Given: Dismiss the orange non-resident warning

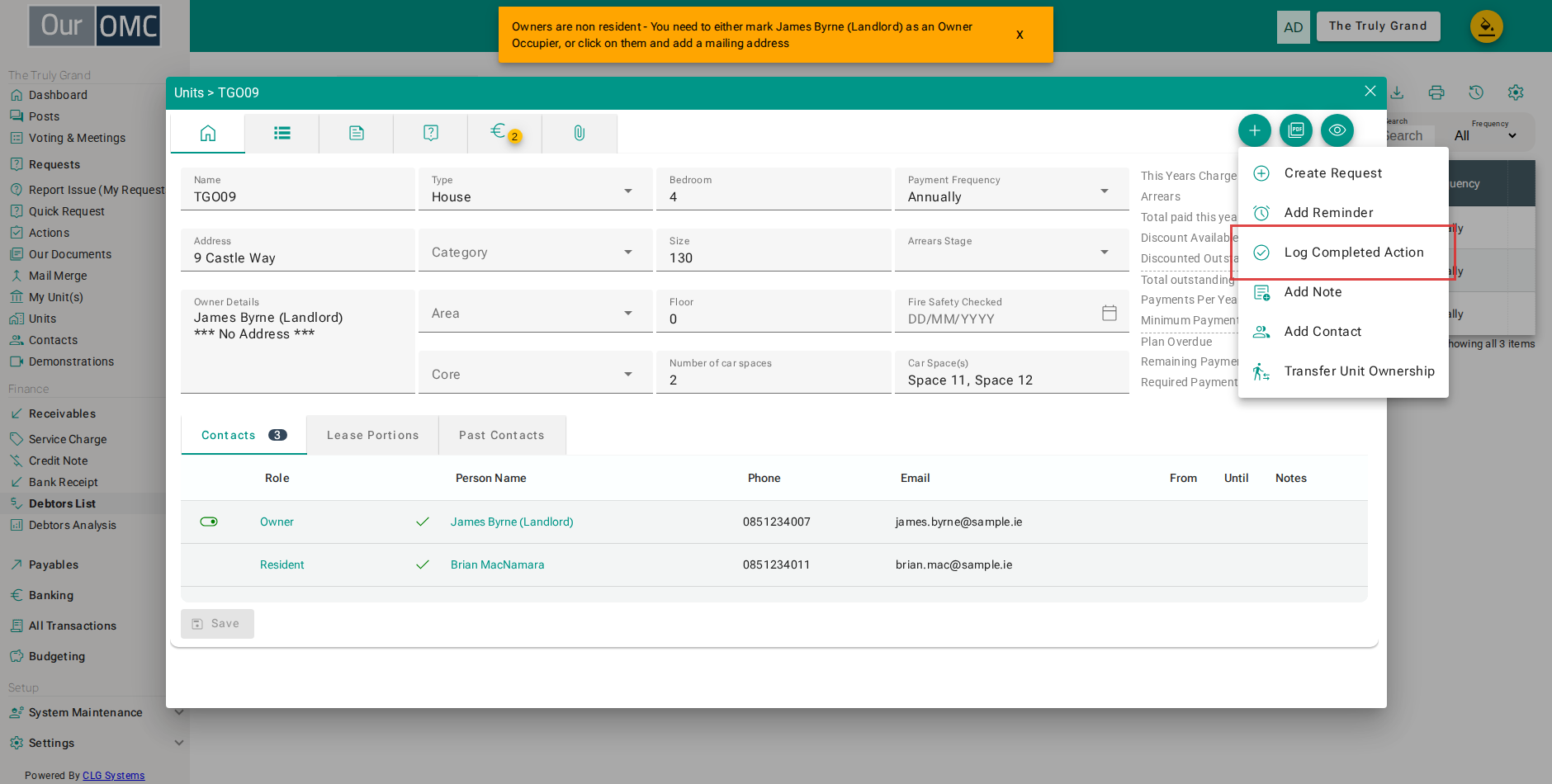Looking at the screenshot, I should (1020, 35).
